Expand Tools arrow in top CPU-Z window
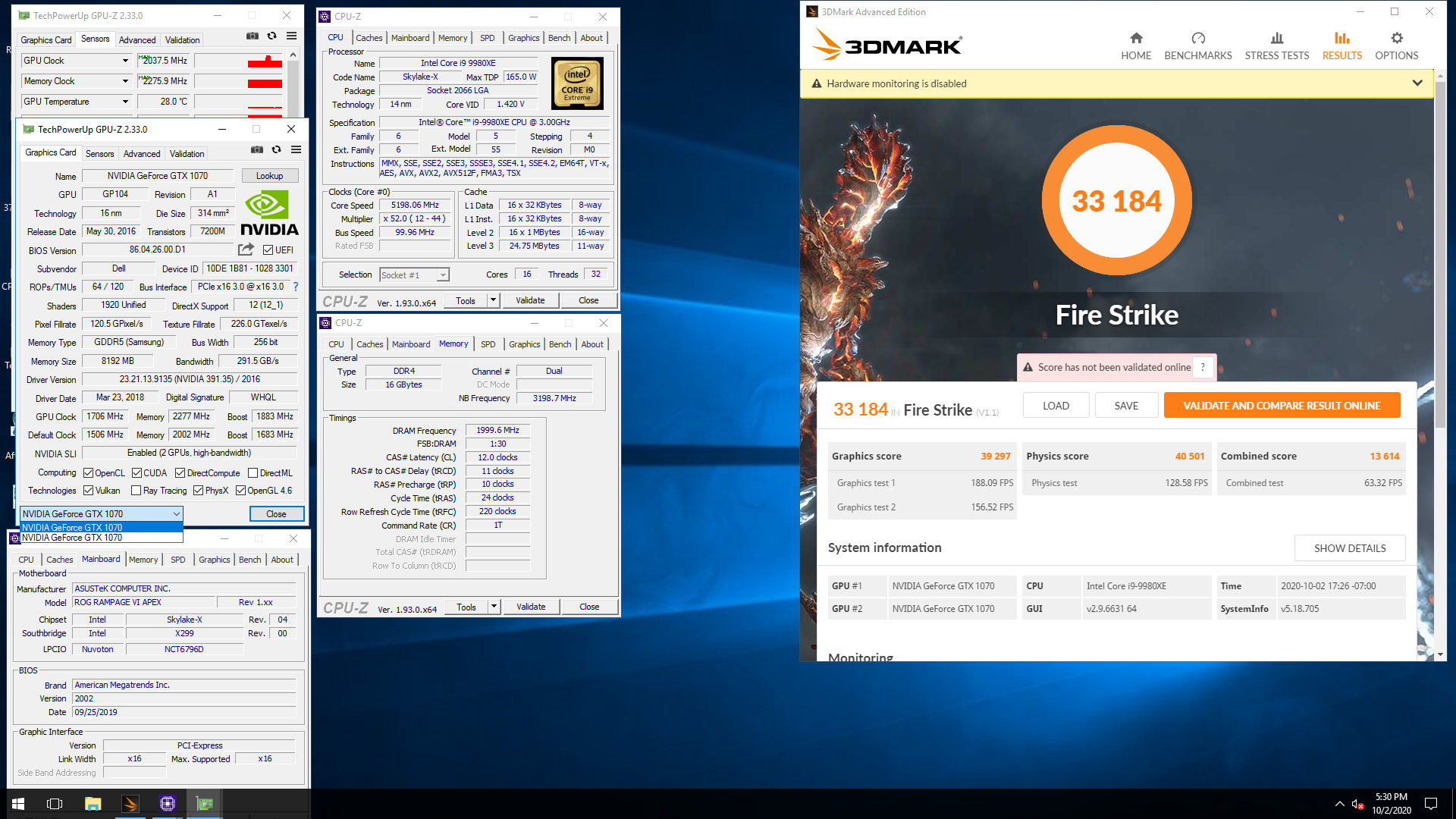The image size is (1456, 819). pyautogui.click(x=493, y=300)
